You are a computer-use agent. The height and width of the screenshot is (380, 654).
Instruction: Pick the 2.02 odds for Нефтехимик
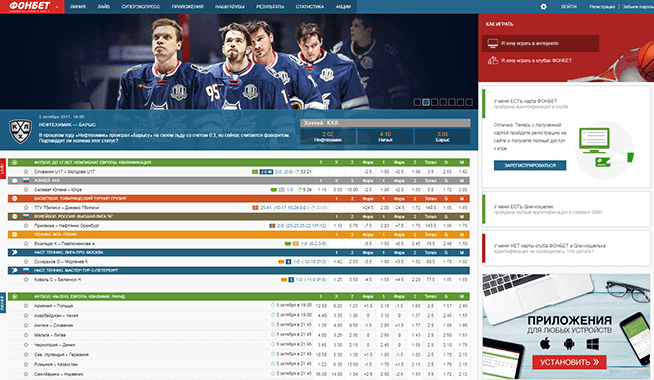(328, 137)
